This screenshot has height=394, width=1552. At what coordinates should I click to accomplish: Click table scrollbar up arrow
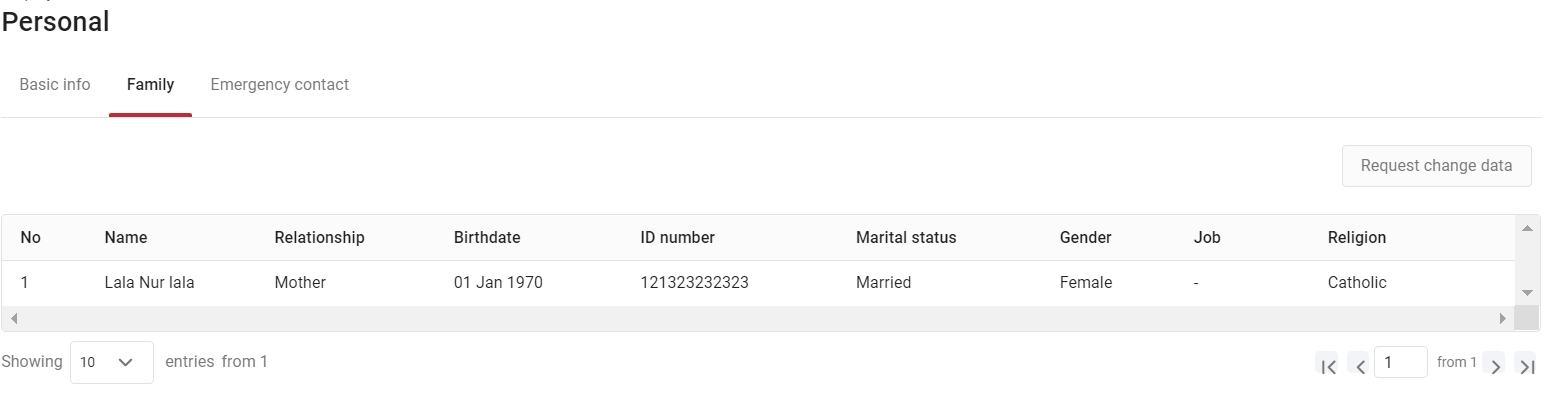(x=1527, y=228)
